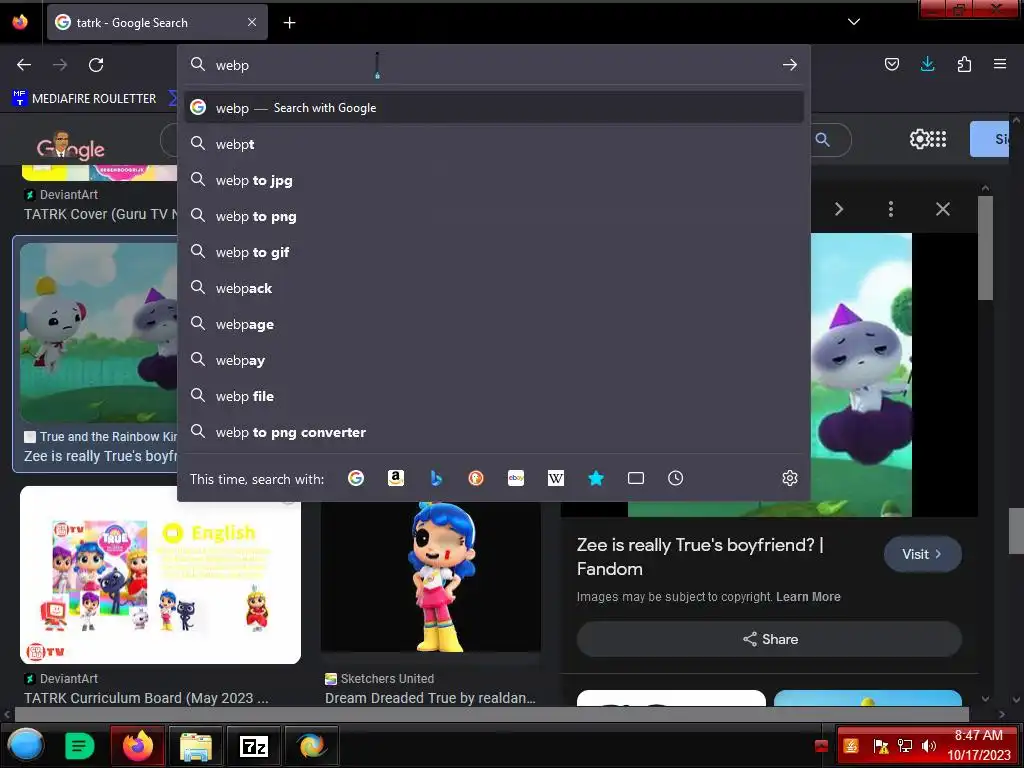
Task: Open the Learn More copyright link
Action: (808, 596)
